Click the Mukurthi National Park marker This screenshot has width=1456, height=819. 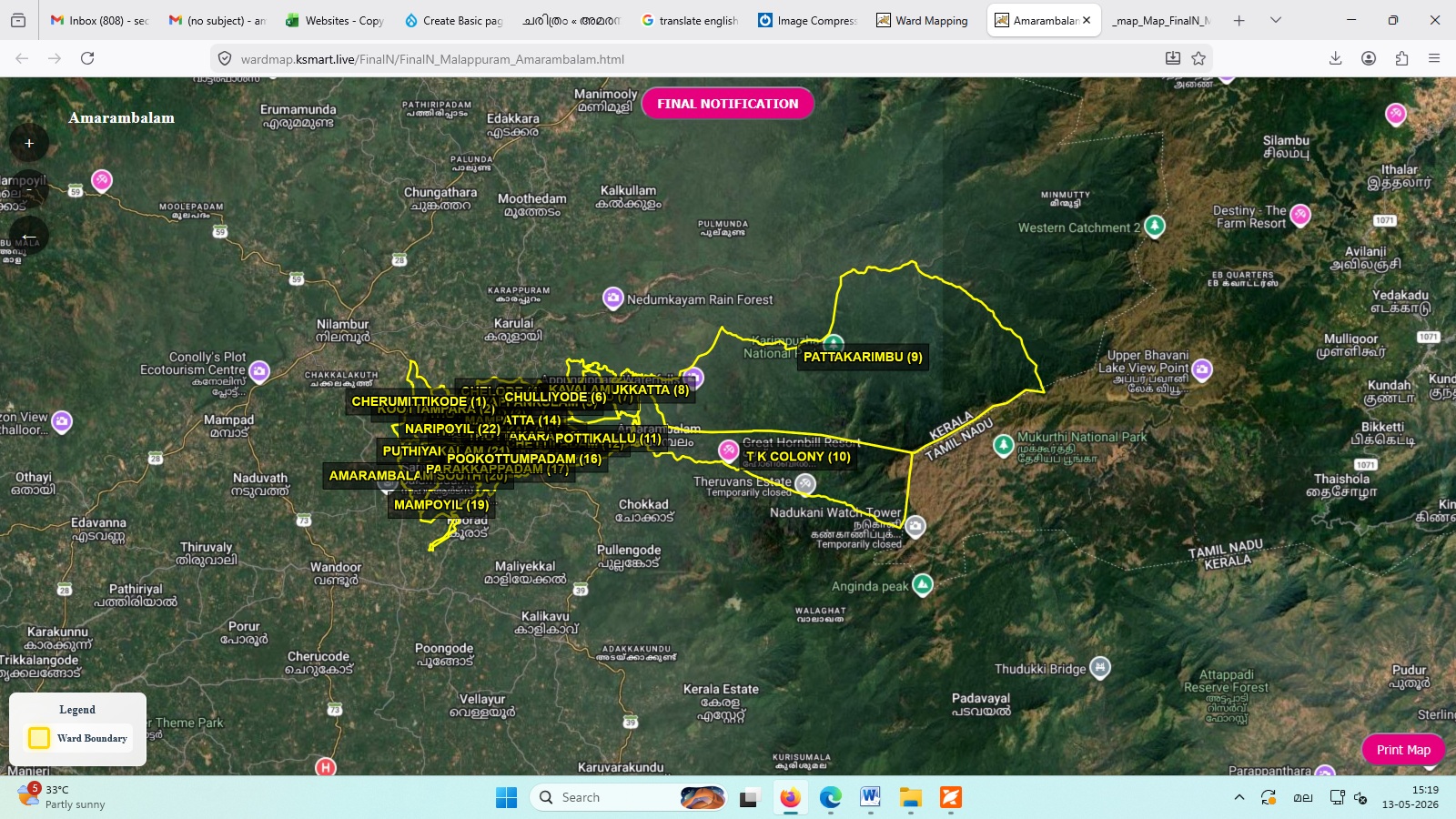[x=1004, y=445]
